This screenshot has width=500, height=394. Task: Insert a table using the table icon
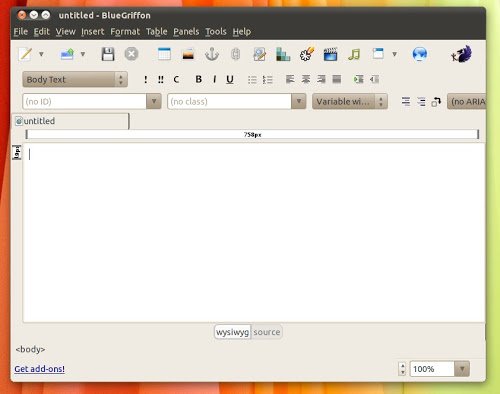(164, 54)
